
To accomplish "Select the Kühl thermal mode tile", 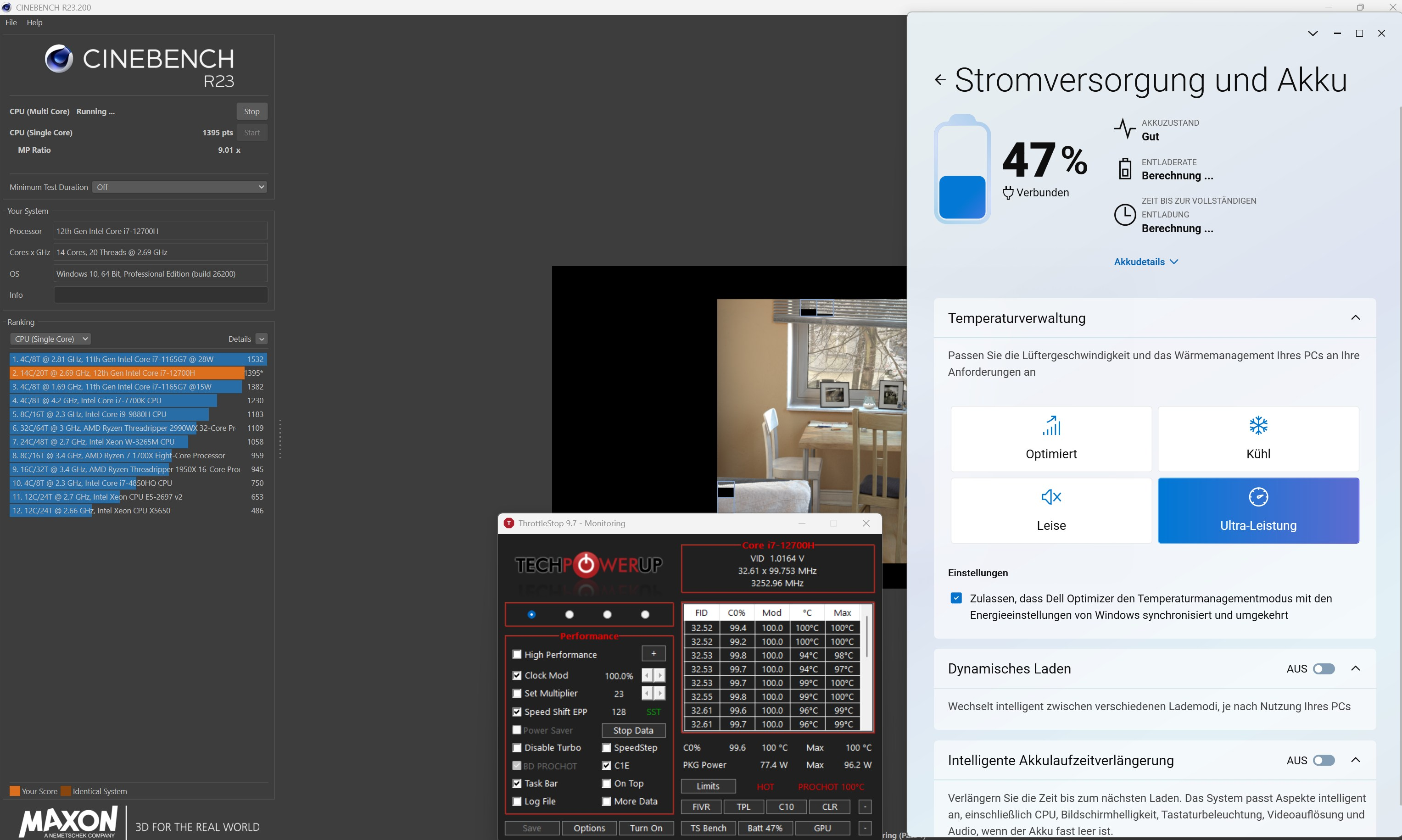I will click(x=1258, y=439).
